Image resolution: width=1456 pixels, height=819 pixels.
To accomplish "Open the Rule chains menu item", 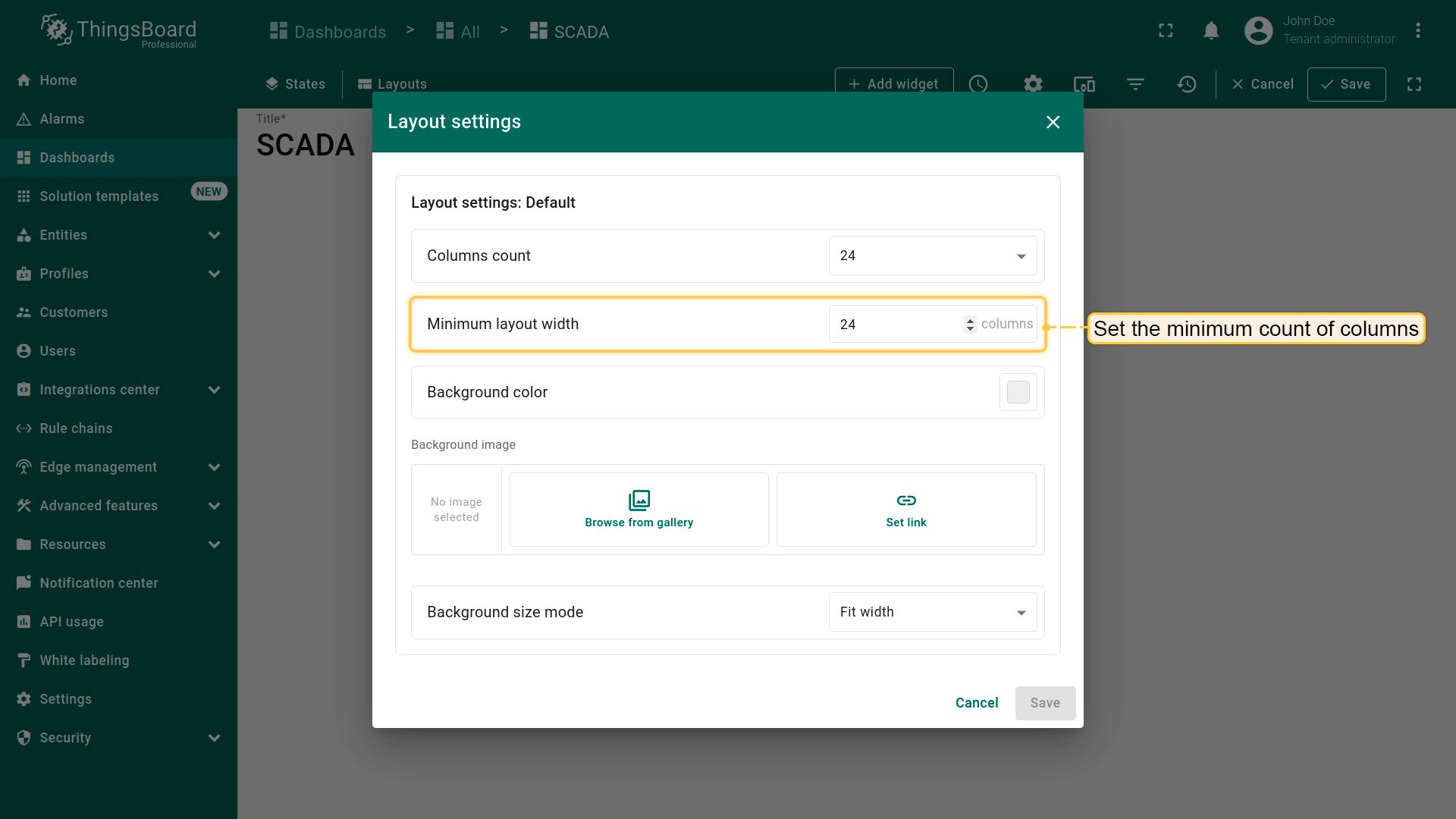I will 76,428.
